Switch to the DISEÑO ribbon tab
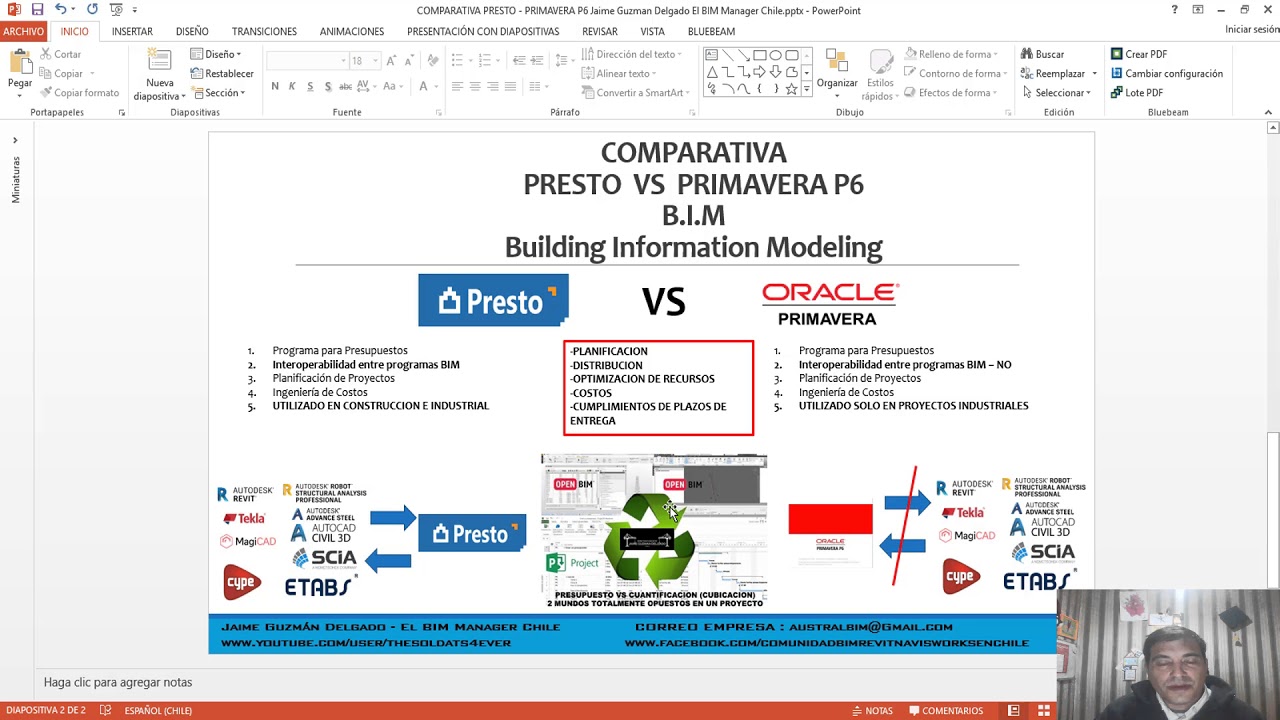This screenshot has width=1280, height=720. click(192, 31)
